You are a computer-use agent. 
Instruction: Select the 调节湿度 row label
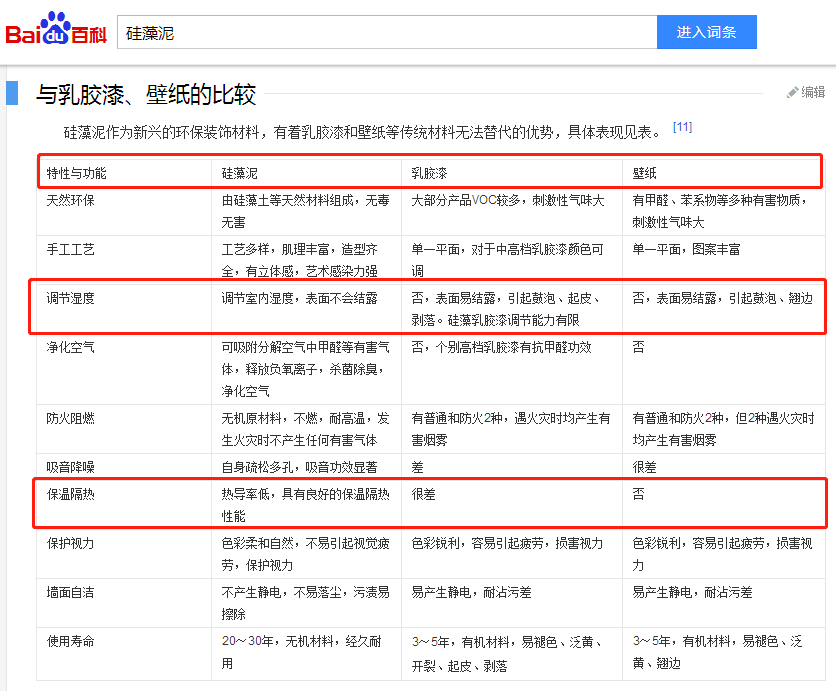coord(70,298)
